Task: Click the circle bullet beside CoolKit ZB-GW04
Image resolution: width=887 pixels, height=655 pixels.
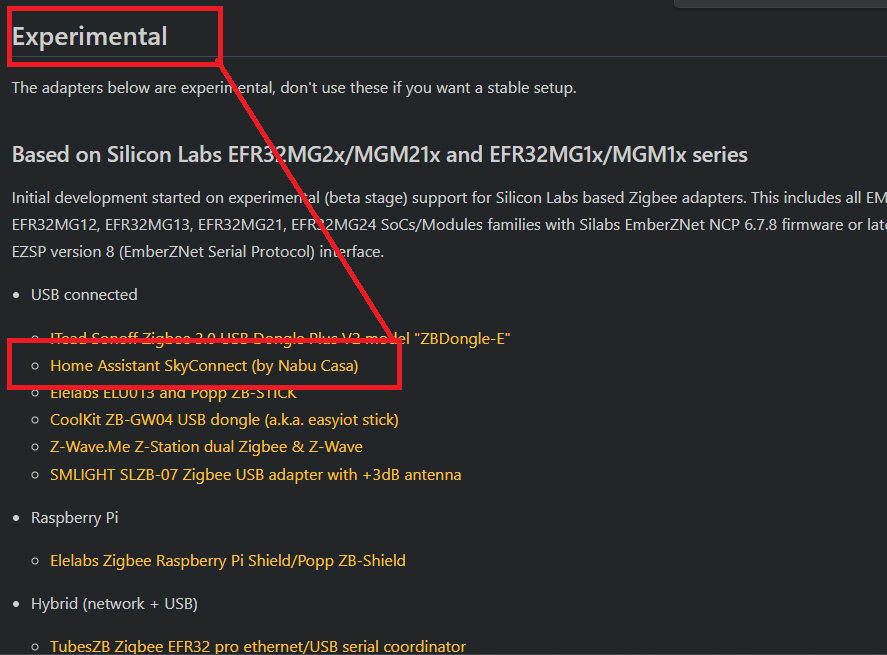Action: pos(35,420)
